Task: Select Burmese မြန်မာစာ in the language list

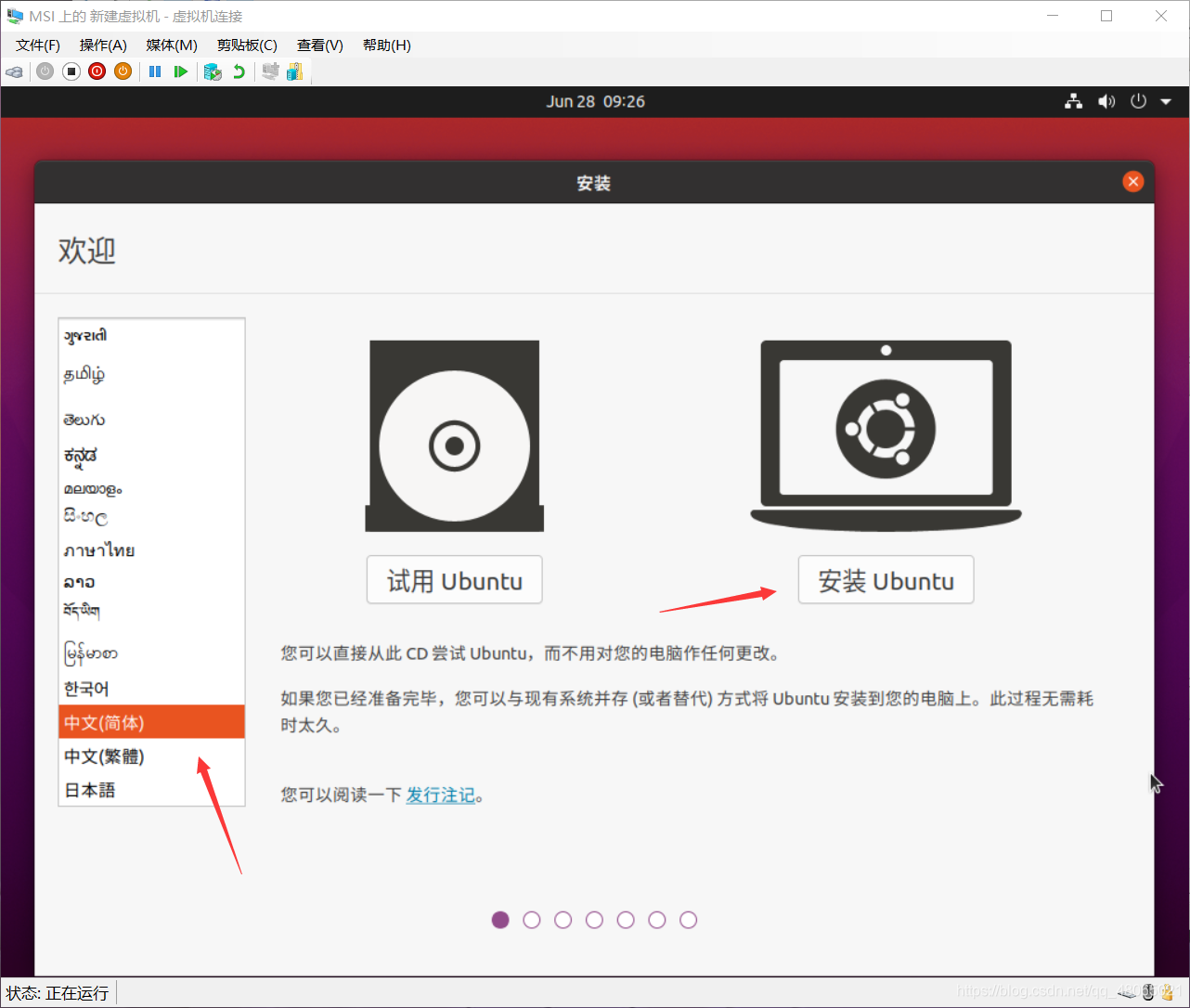Action: pyautogui.click(x=151, y=653)
